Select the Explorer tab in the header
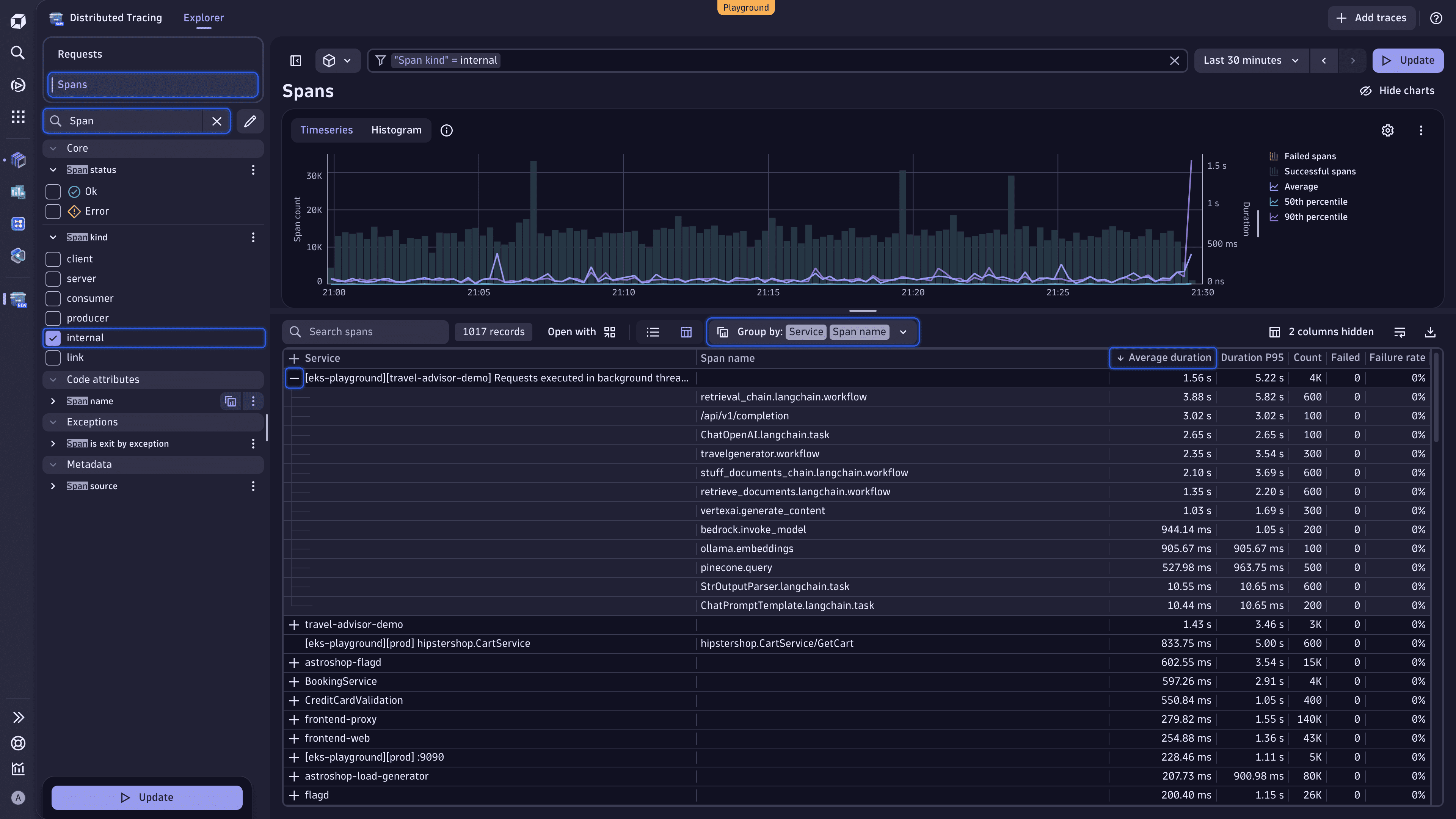The image size is (1456, 819). (x=204, y=17)
